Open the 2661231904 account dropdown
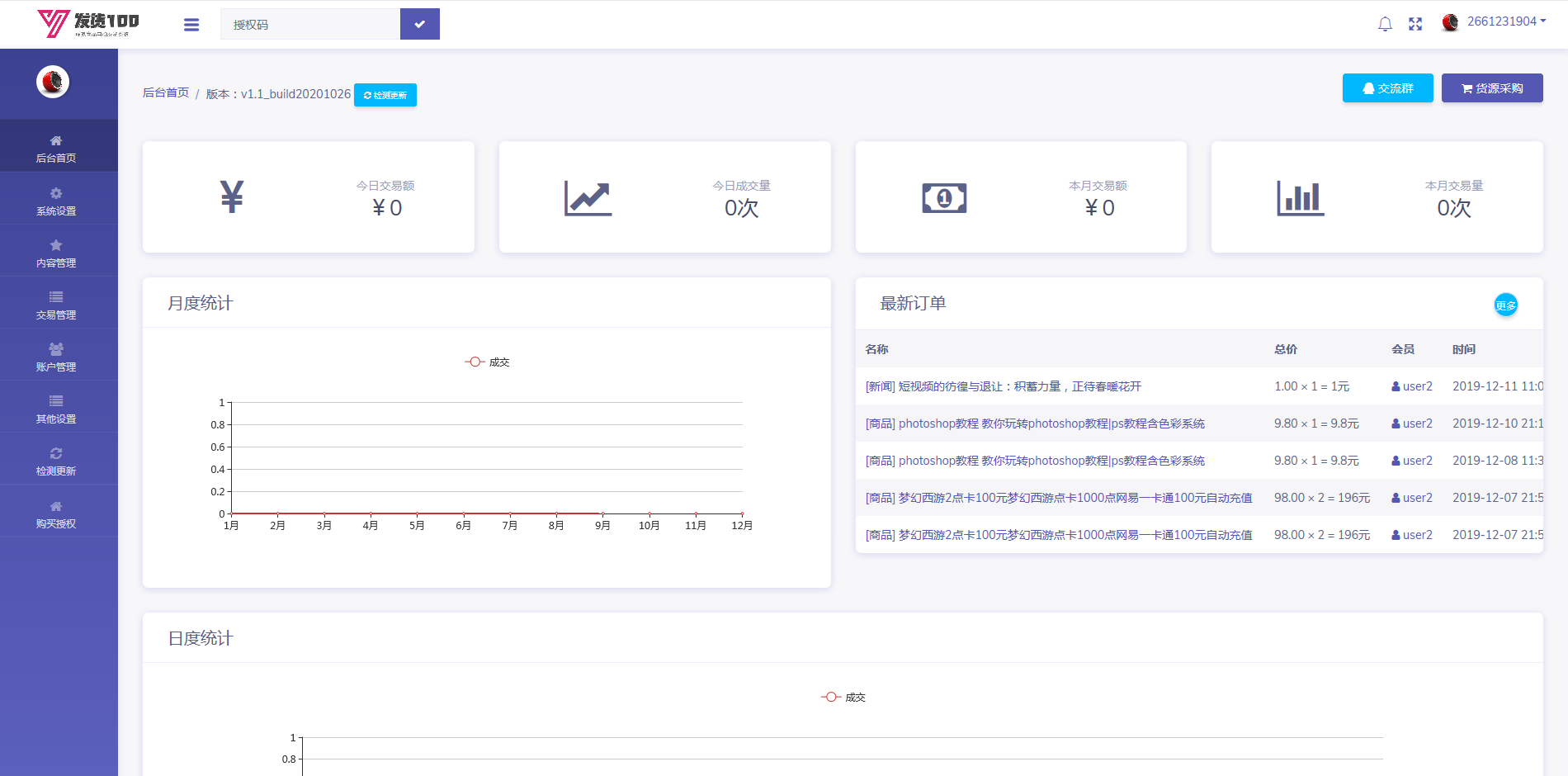Screen dimensions: 1568x776 (1502, 22)
